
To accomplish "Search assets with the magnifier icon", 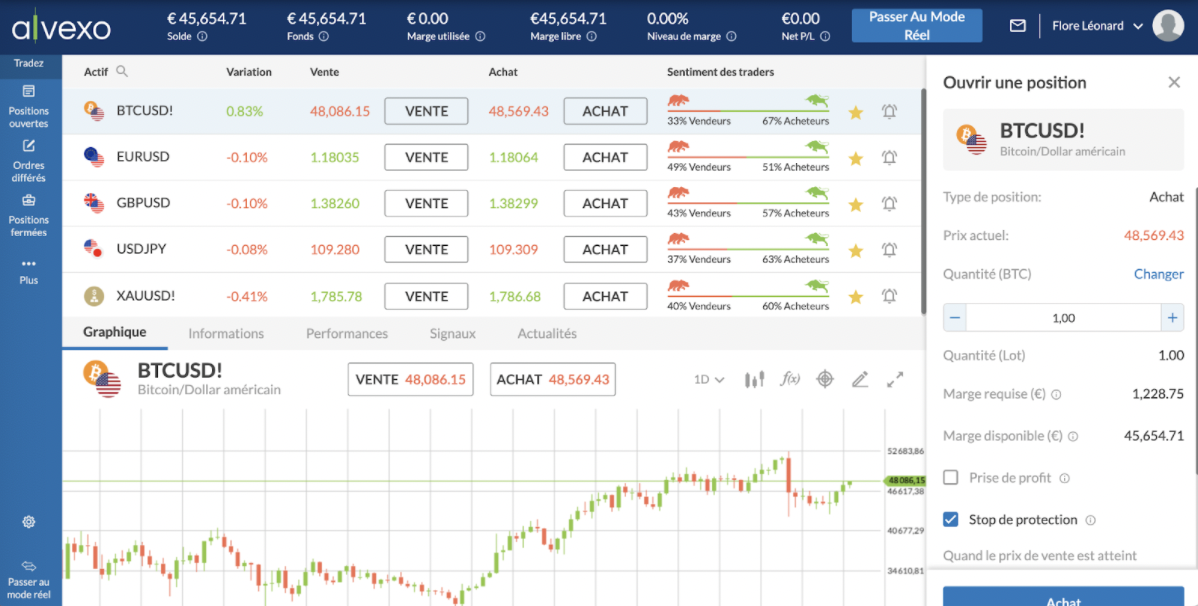I will click(x=122, y=72).
